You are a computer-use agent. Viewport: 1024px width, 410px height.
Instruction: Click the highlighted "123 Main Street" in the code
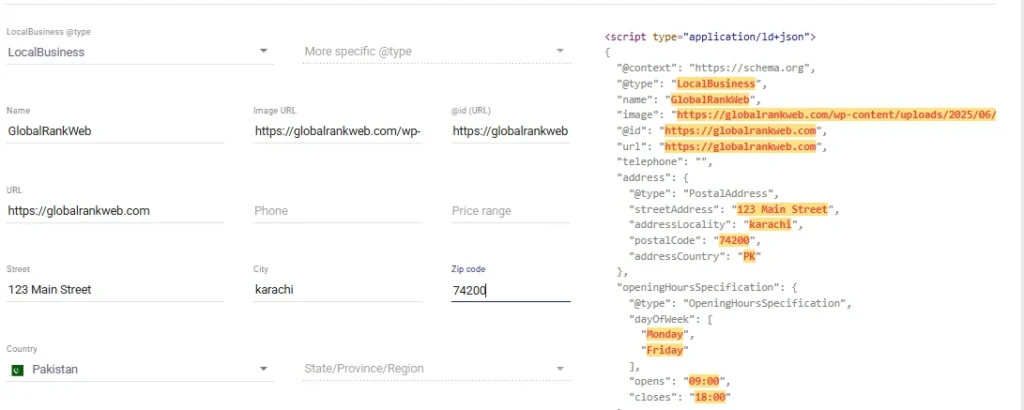tap(782, 210)
